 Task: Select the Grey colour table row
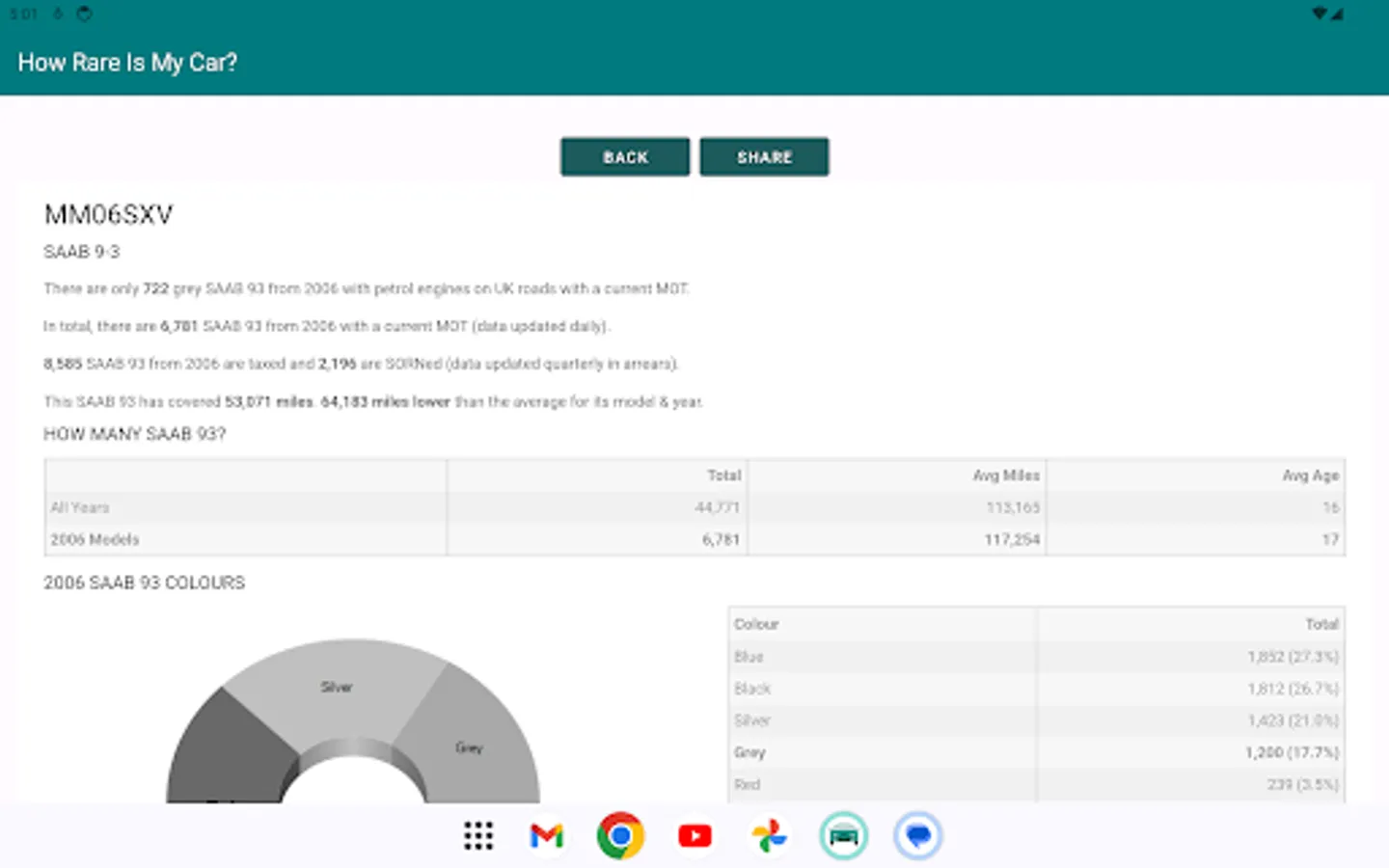tap(1035, 752)
